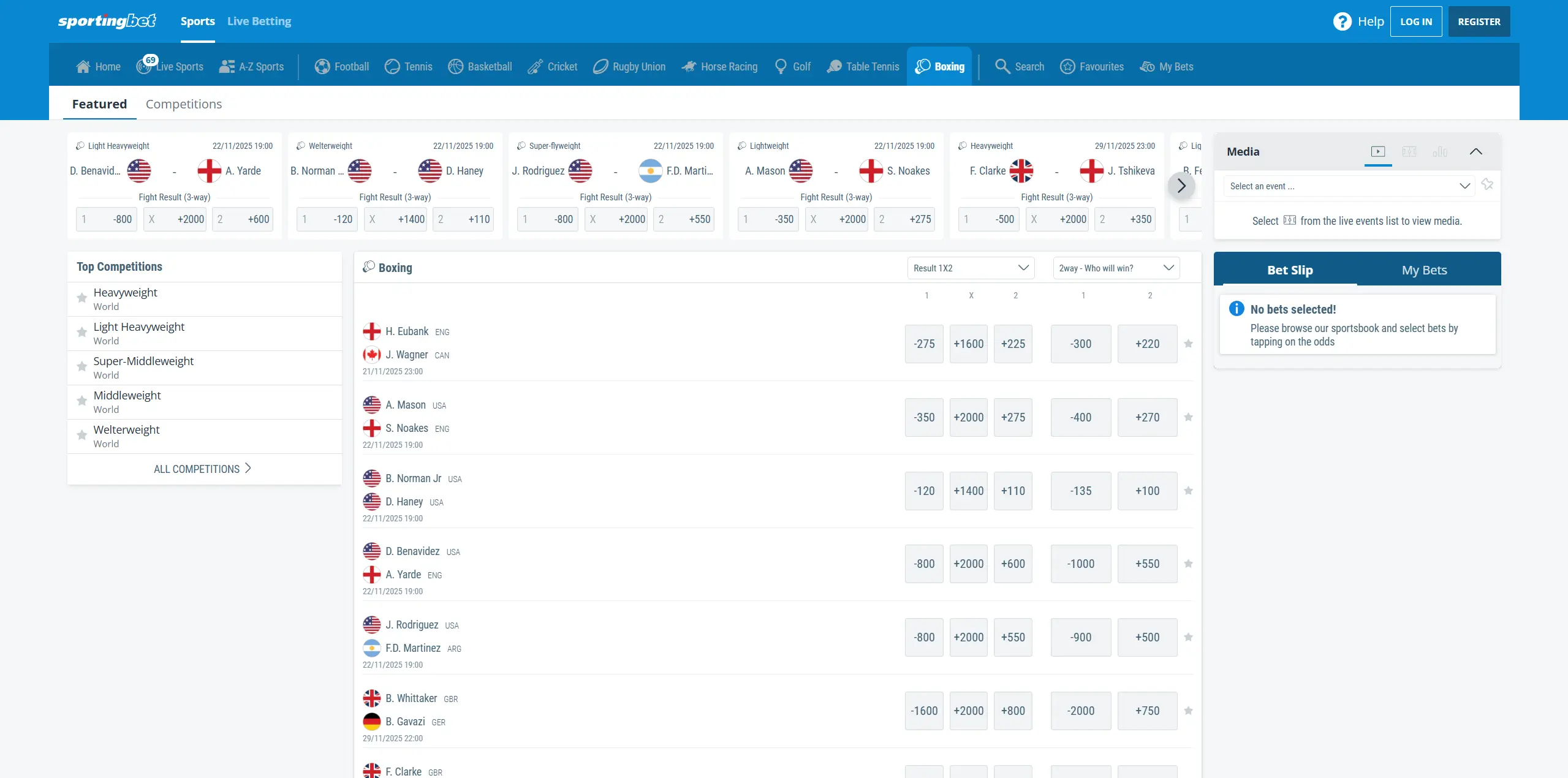Screen dimensions: 1568x778
Task: Open the Golf section
Action: click(792, 66)
